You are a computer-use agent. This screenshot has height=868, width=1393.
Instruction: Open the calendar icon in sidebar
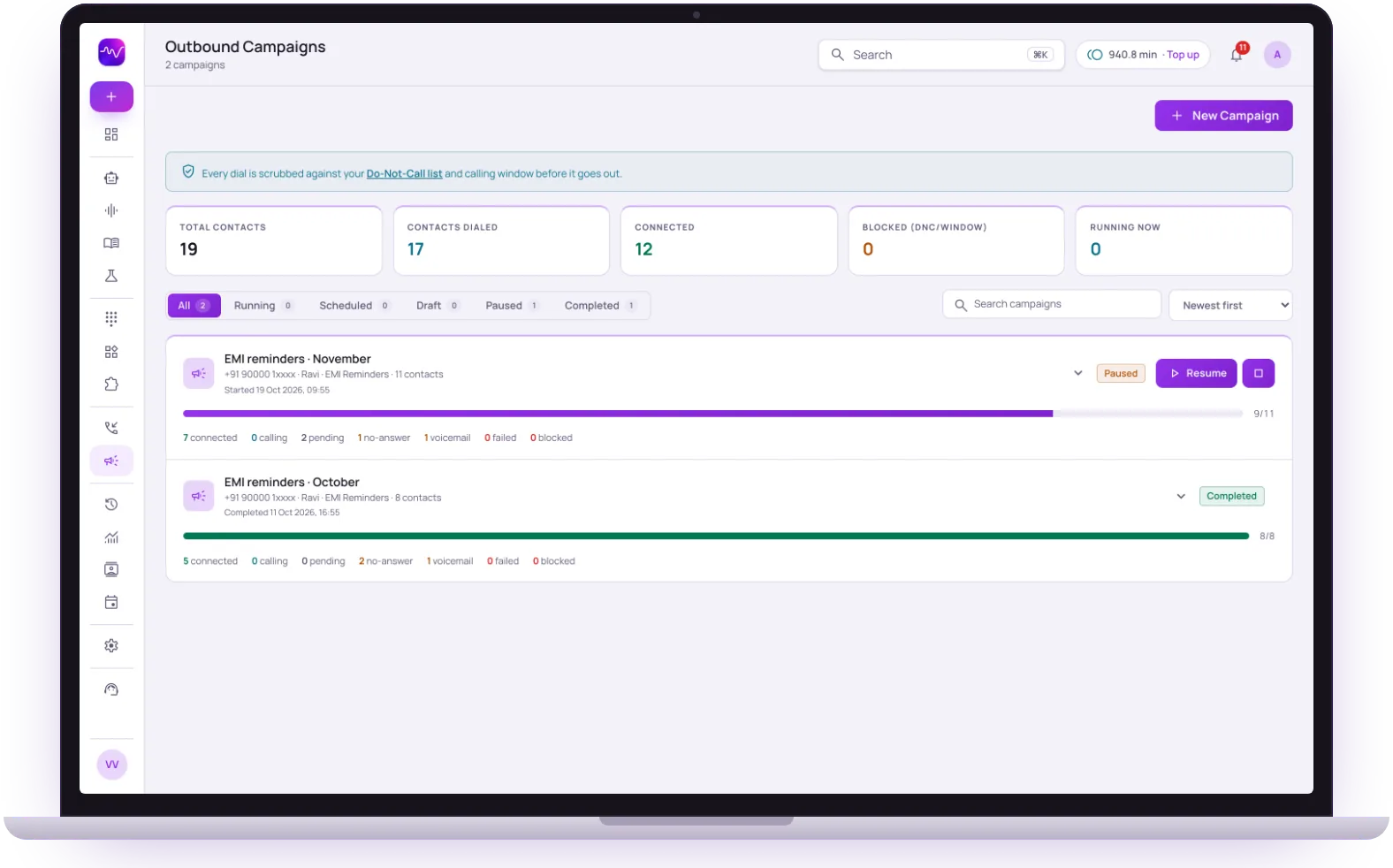click(x=111, y=603)
